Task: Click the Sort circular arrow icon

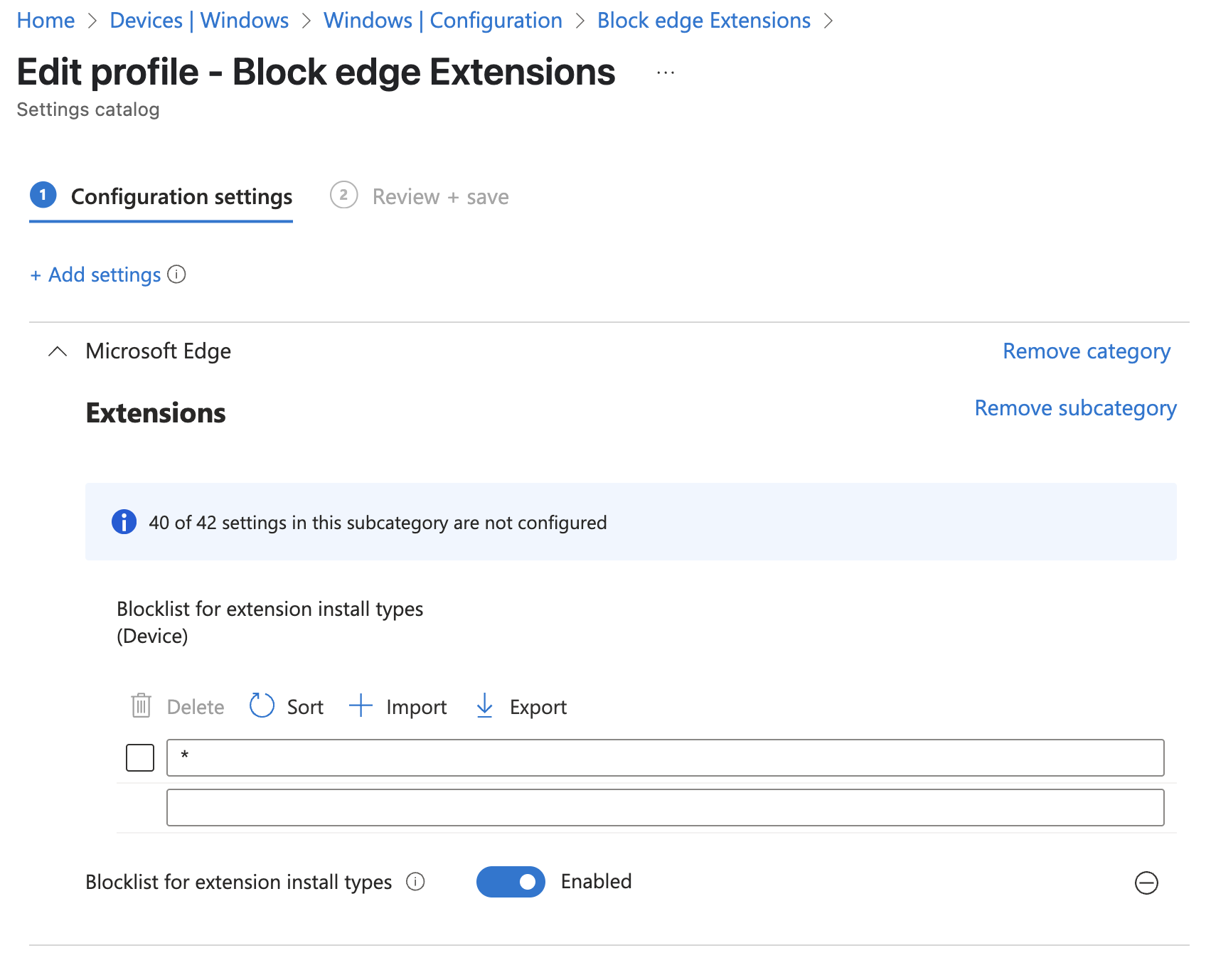Action: point(262,706)
